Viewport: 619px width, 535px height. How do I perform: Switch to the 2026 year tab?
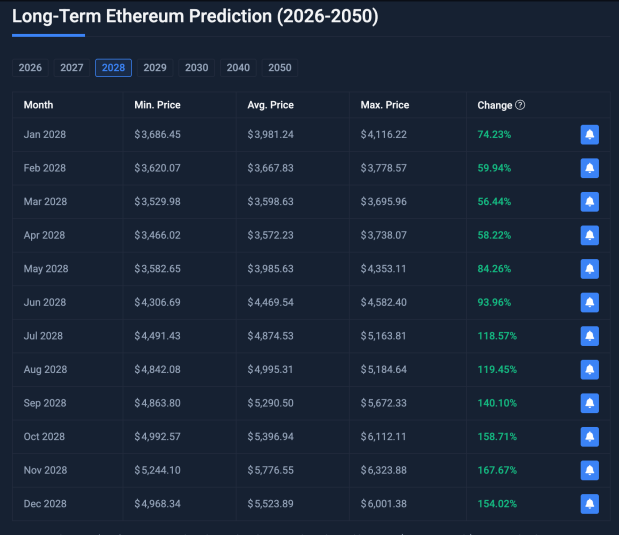coord(30,68)
